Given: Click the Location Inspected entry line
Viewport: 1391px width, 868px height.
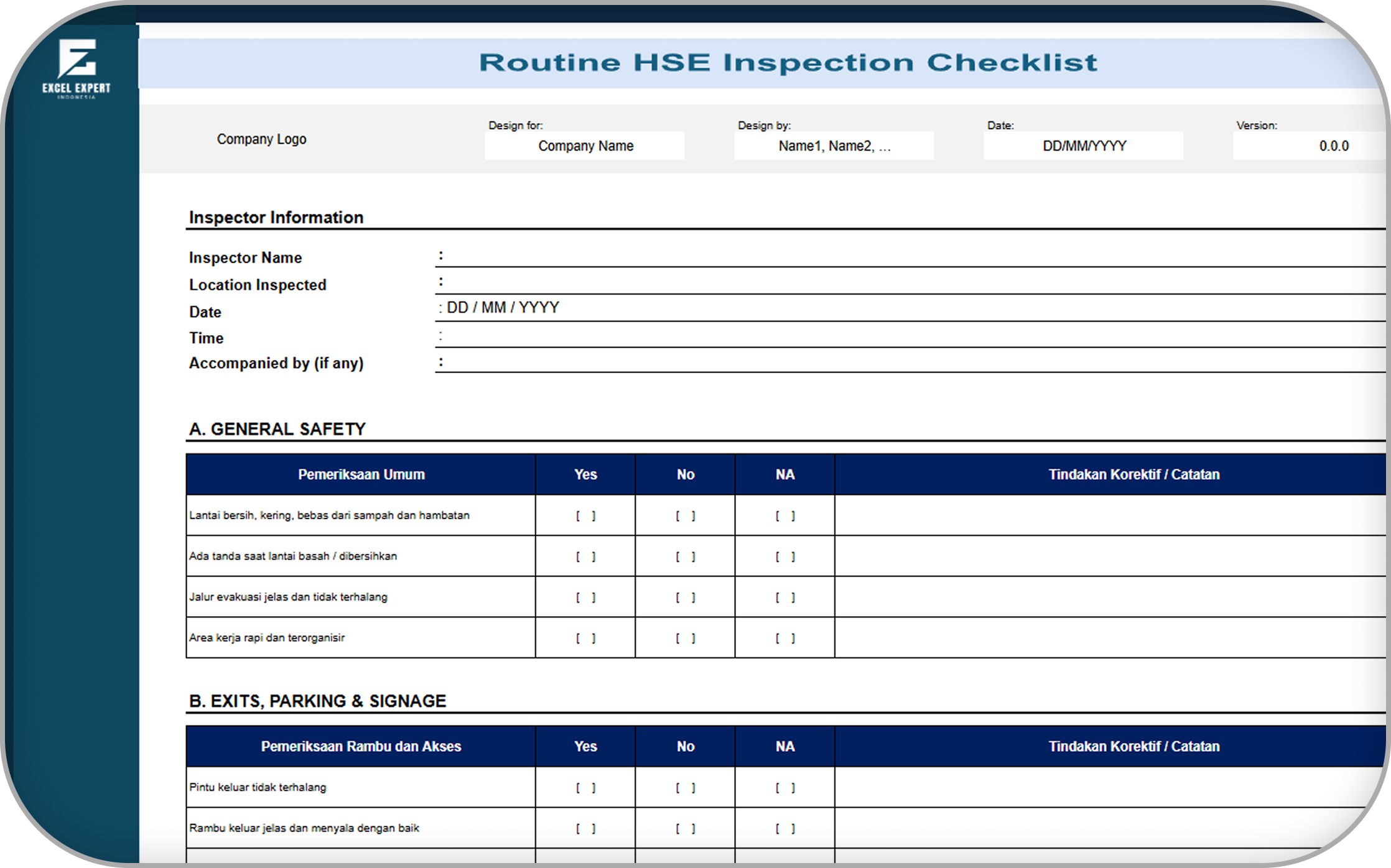Looking at the screenshot, I should [x=871, y=284].
